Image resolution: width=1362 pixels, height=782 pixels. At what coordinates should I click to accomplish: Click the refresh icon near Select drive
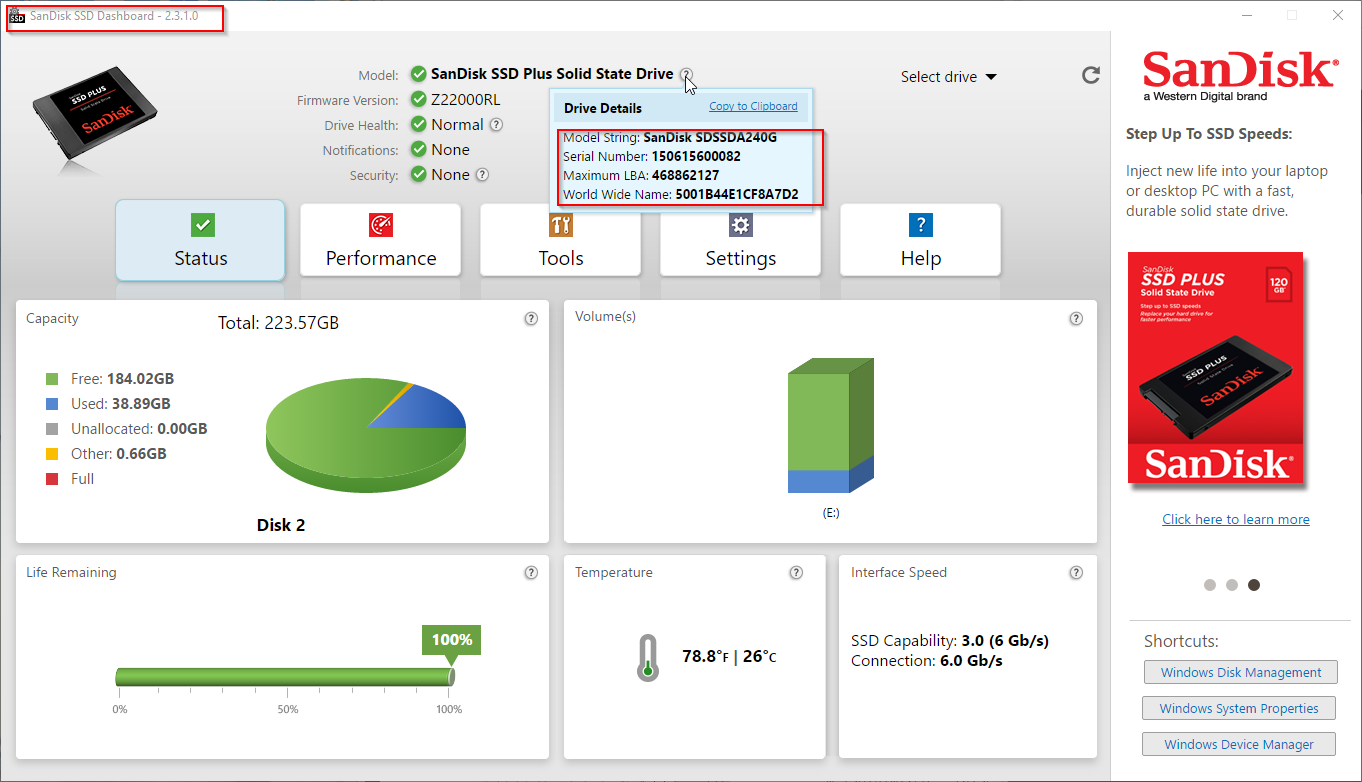coord(1091,75)
